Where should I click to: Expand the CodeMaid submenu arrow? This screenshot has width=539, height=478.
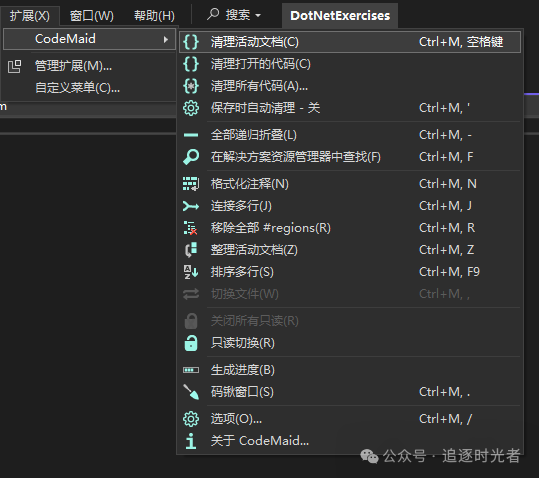point(166,39)
